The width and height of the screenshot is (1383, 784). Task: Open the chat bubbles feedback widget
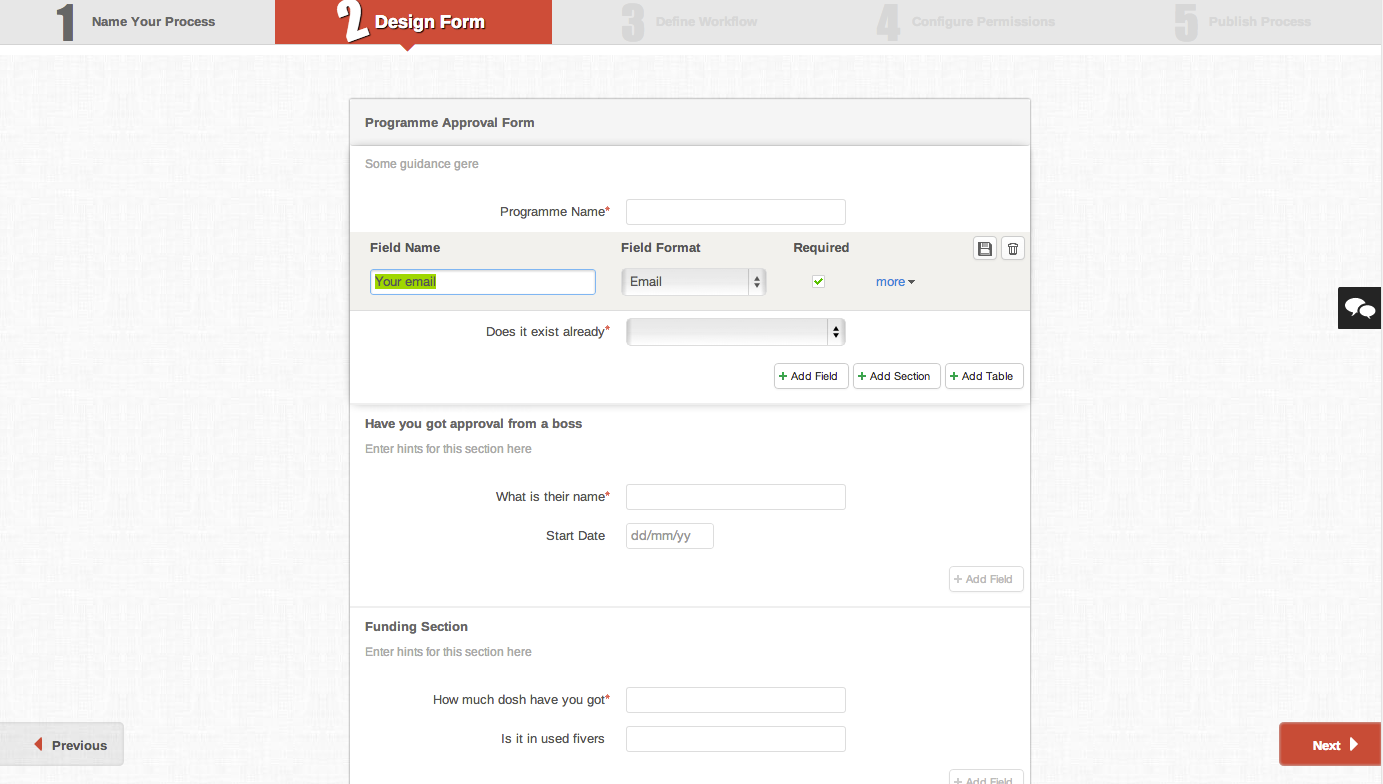[x=1360, y=308]
